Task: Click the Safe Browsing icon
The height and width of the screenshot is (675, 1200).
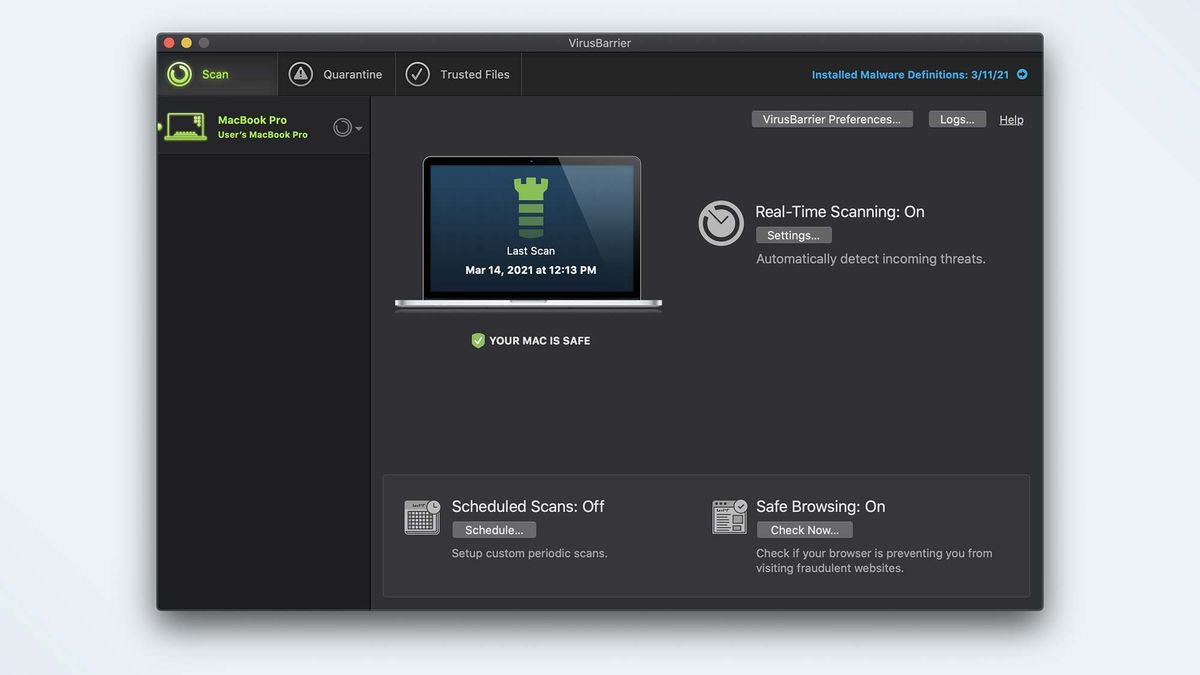Action: [729, 517]
